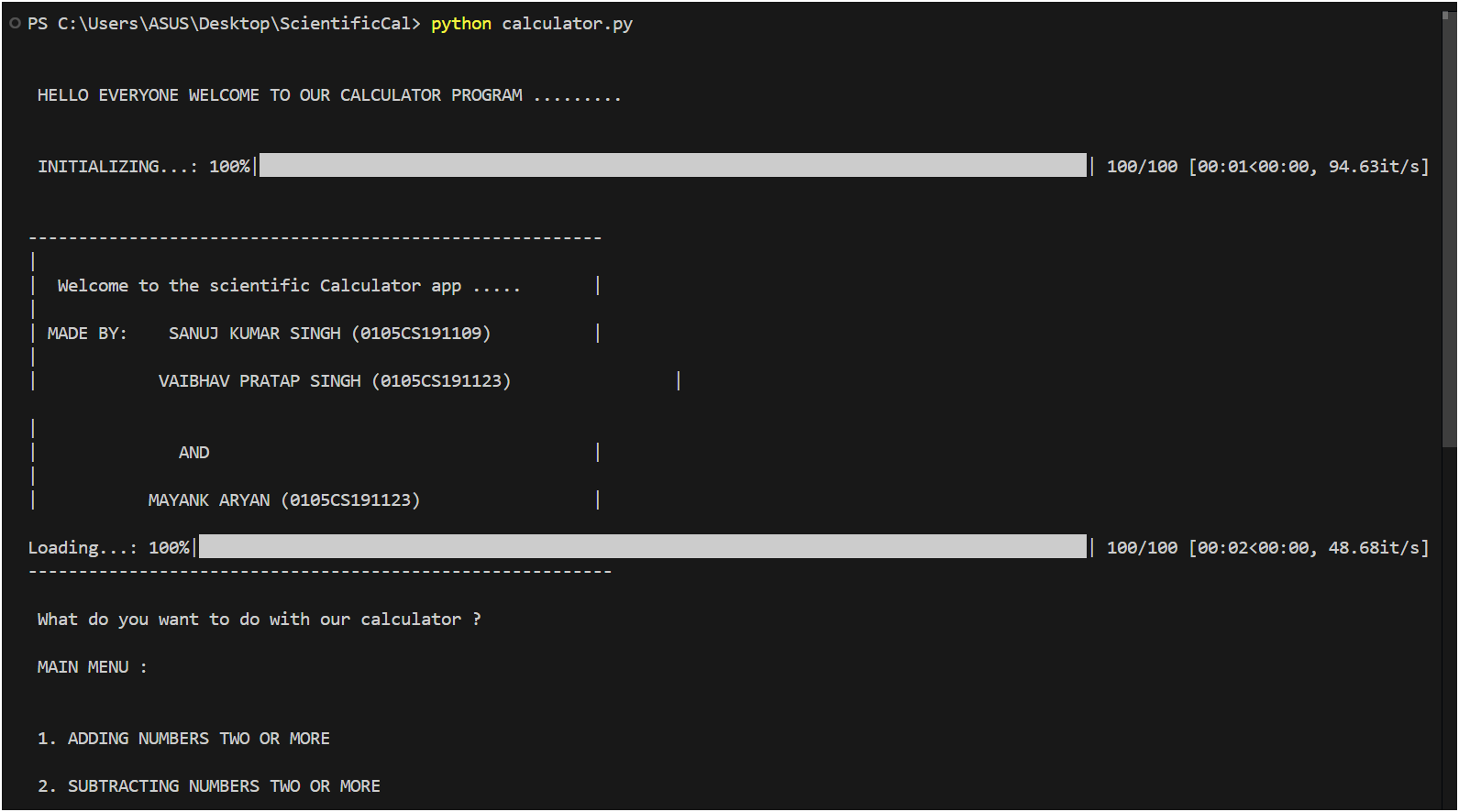The width and height of the screenshot is (1459, 812).
Task: Click the PS C:\Users\ASUS\Desktop\ScientificCal prompt path
Action: [224, 24]
